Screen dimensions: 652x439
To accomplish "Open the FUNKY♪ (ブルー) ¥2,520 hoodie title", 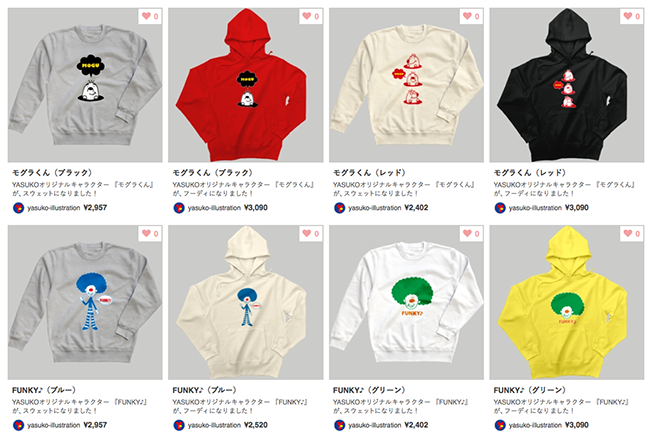I will pos(204,390).
